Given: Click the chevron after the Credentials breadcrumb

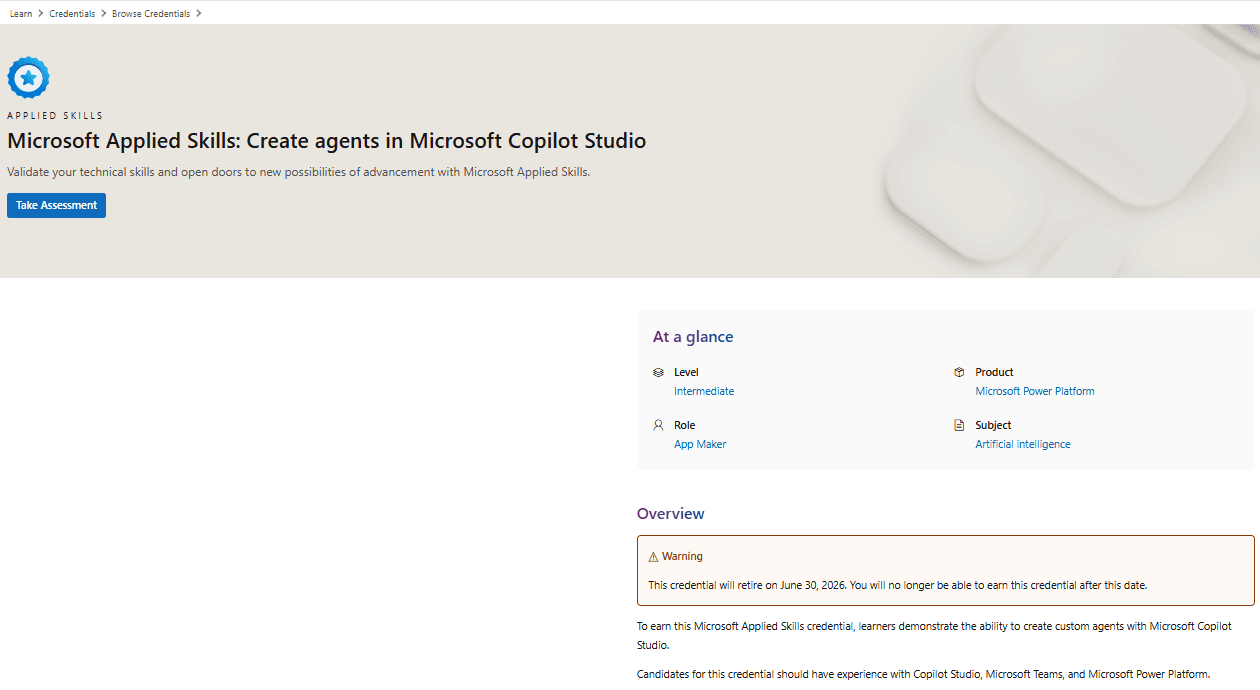Looking at the screenshot, I should pos(104,14).
